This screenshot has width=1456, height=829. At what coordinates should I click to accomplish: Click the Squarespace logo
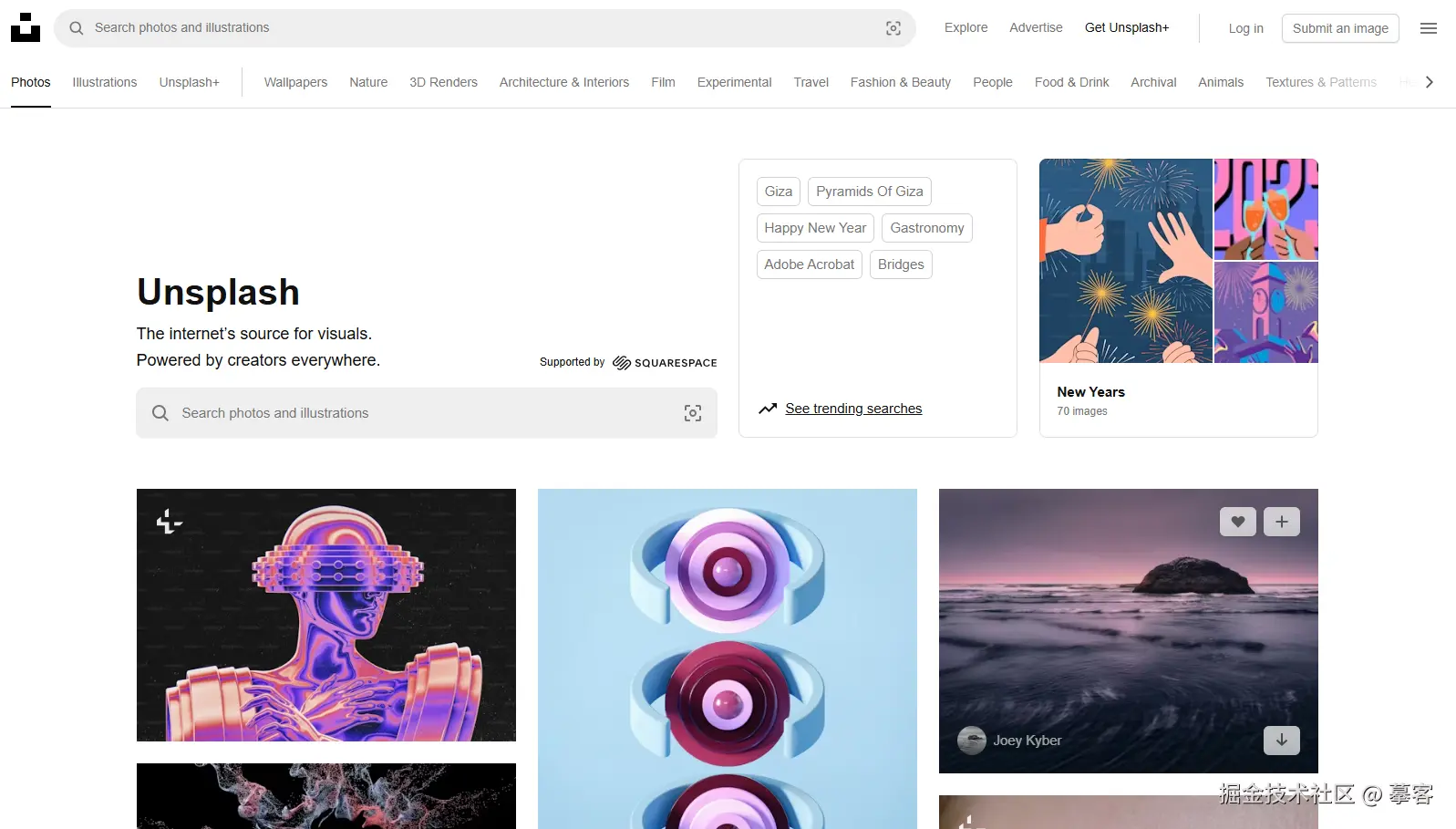click(x=665, y=363)
